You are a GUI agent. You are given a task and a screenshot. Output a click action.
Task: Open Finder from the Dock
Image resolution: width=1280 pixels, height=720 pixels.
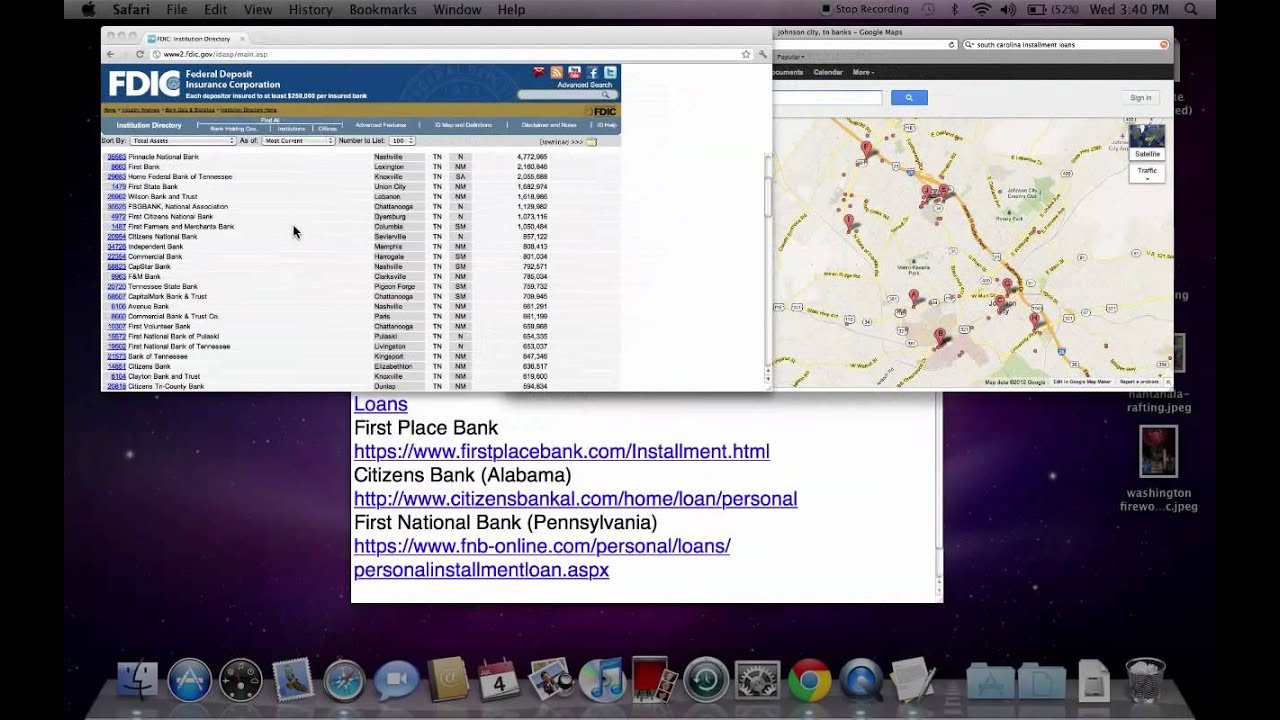click(138, 681)
